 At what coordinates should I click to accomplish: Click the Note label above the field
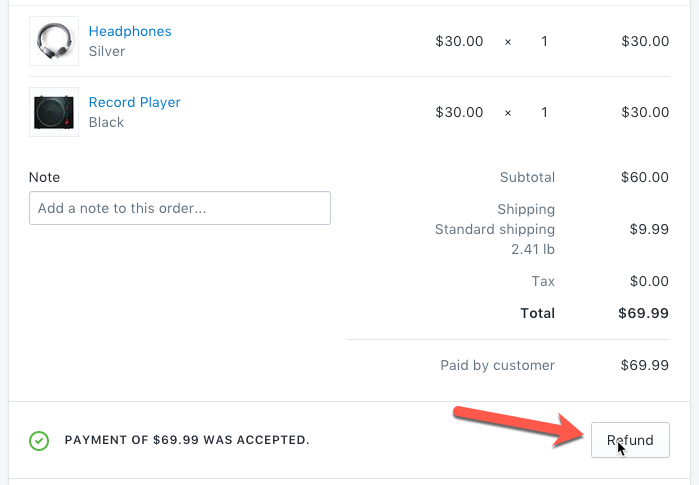[44, 177]
